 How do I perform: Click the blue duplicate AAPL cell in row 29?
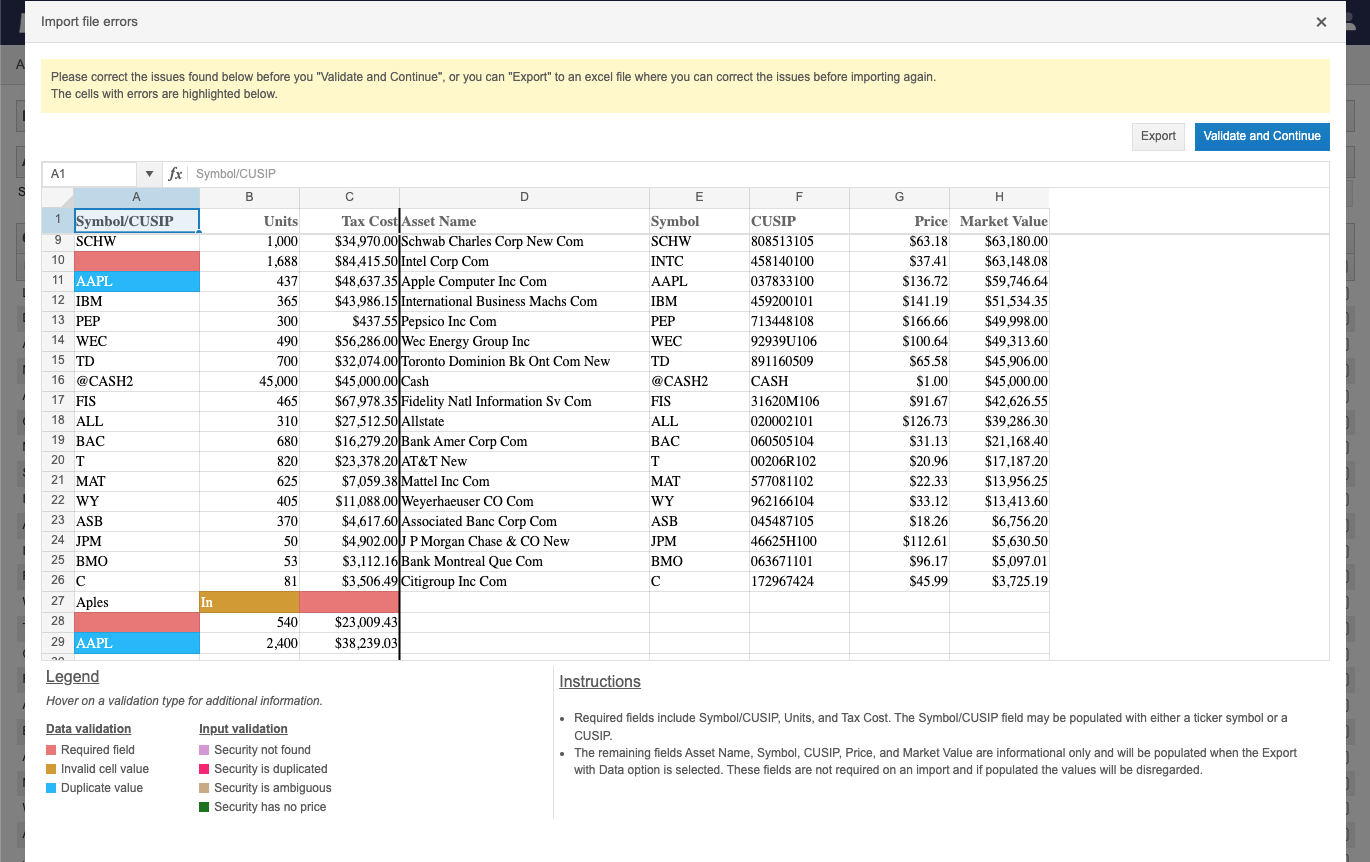click(137, 643)
